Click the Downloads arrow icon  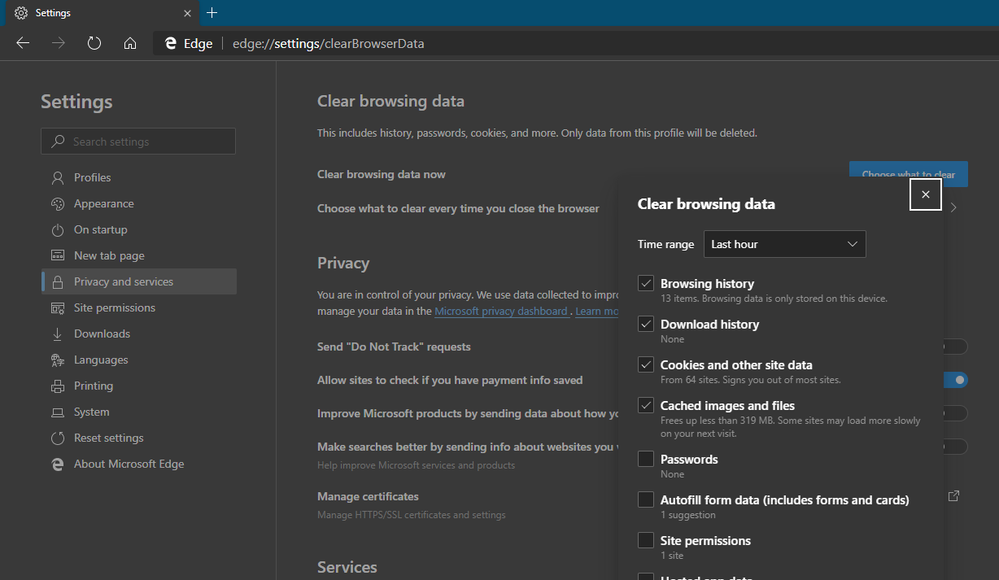(x=57, y=334)
